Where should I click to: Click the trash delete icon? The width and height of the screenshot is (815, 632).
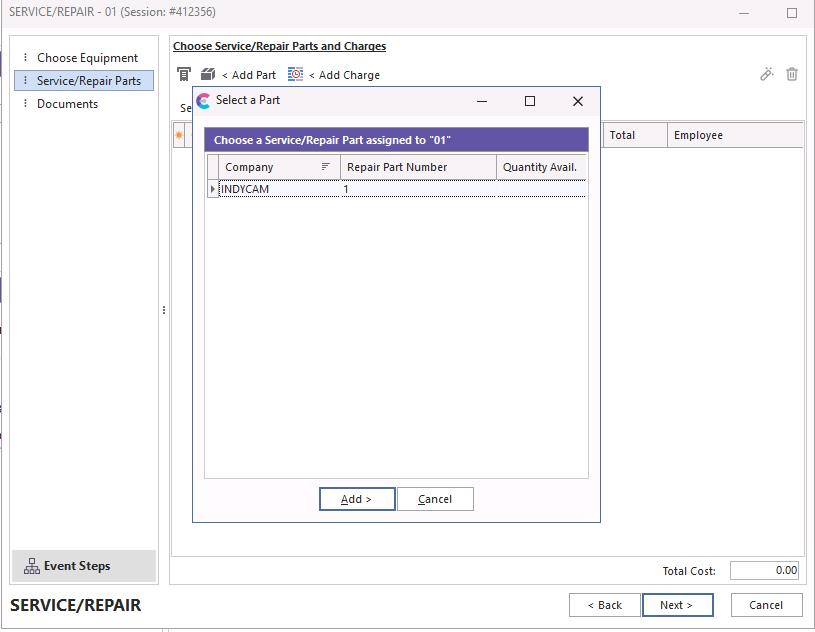point(792,74)
